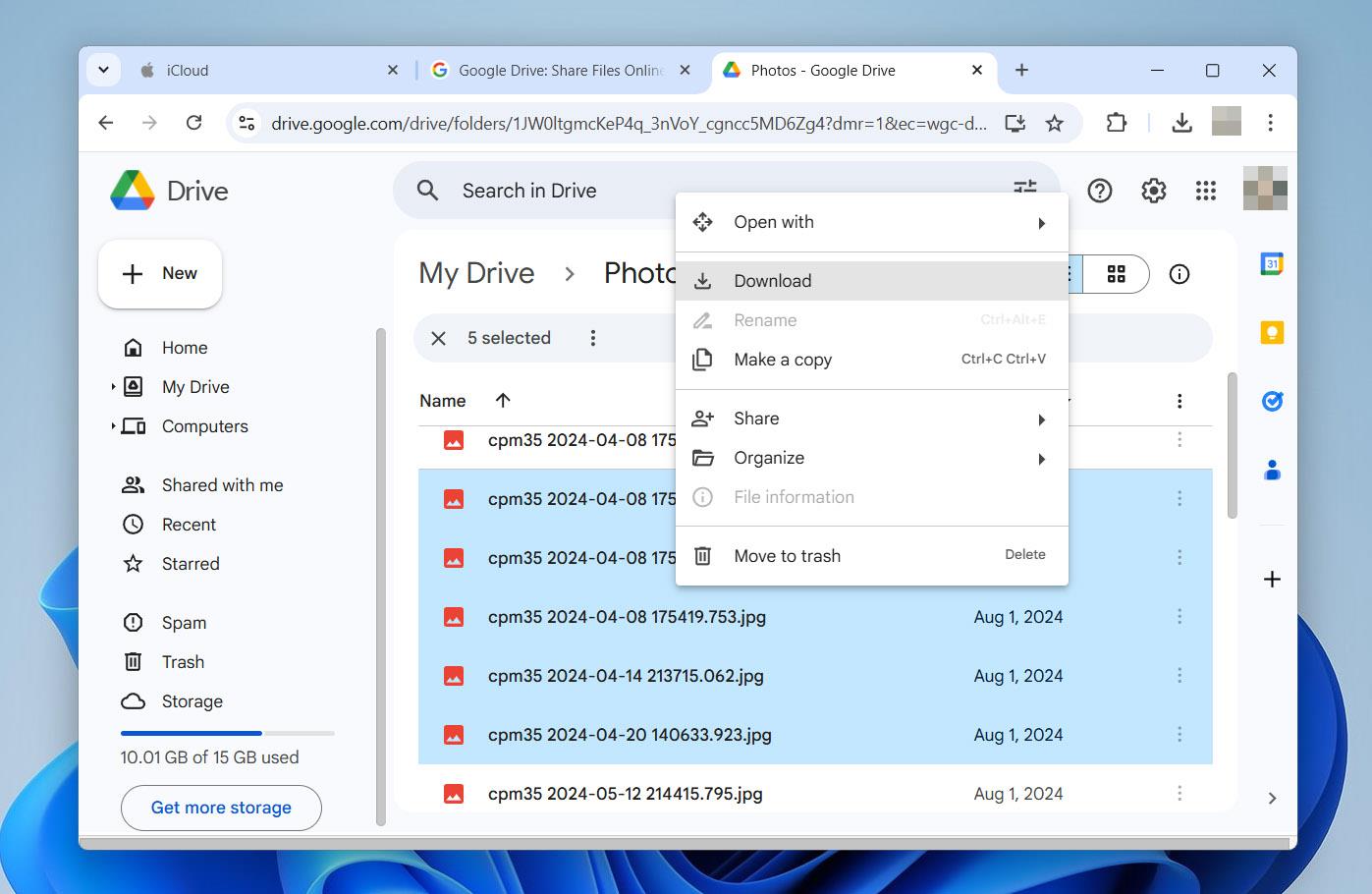Screen dimensions: 1372x894
Task: Open more options for cpm35 214415.795.jpg
Action: (1180, 794)
